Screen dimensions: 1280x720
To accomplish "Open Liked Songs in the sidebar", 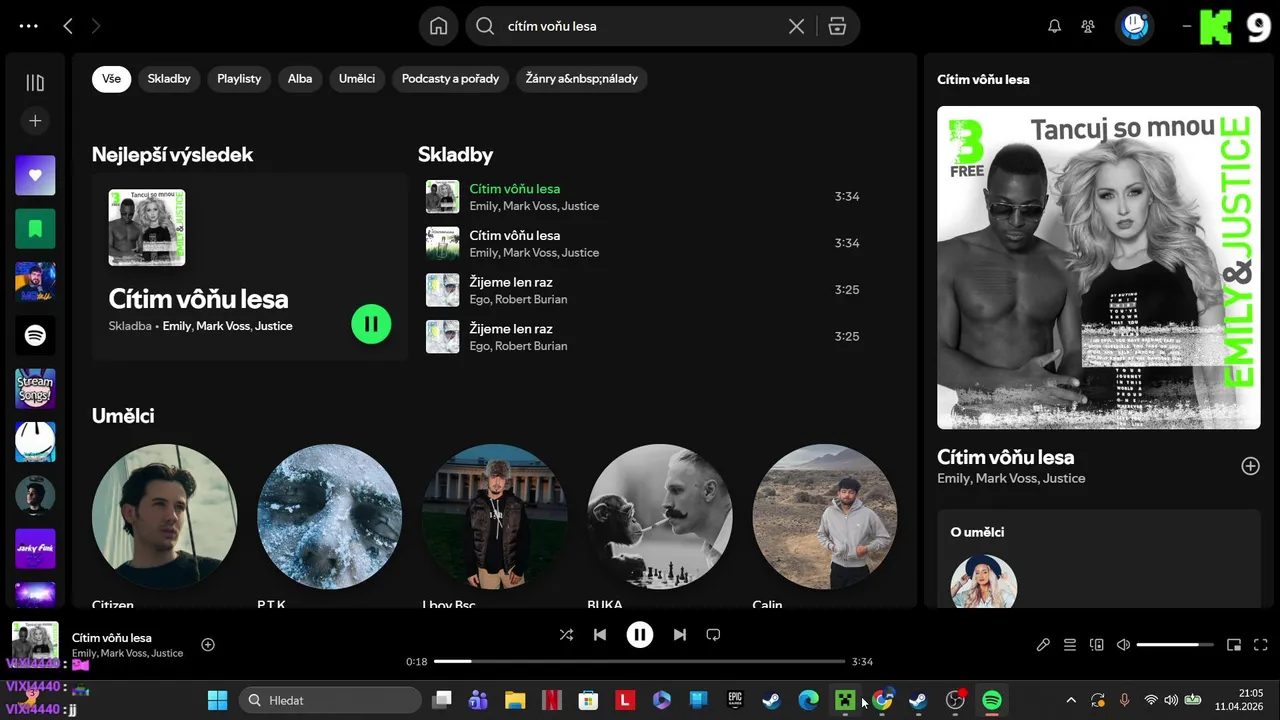I will 35,175.
